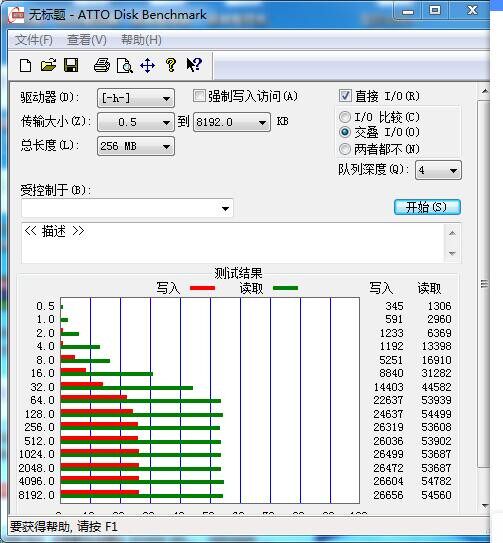
Task: Click the write value 345
Action: tap(394, 306)
